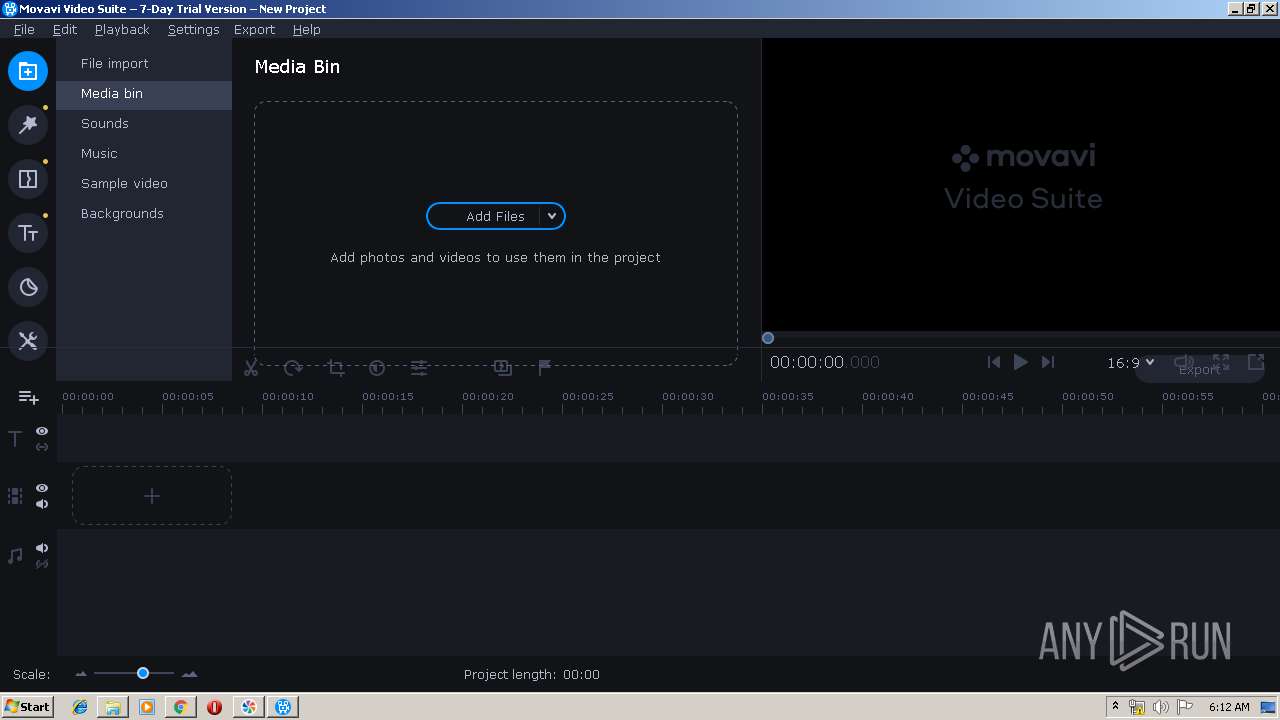Zoom in timeline scale icon
Screen dimensions: 1280x720
189,674
